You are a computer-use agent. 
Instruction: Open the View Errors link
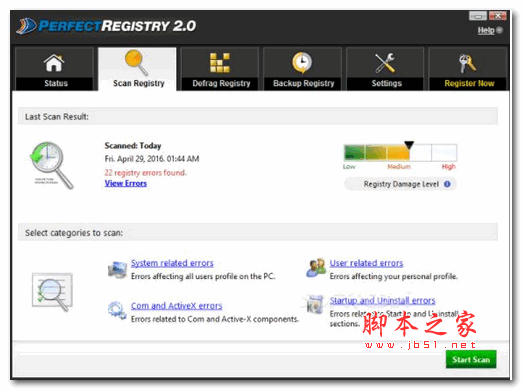click(126, 183)
